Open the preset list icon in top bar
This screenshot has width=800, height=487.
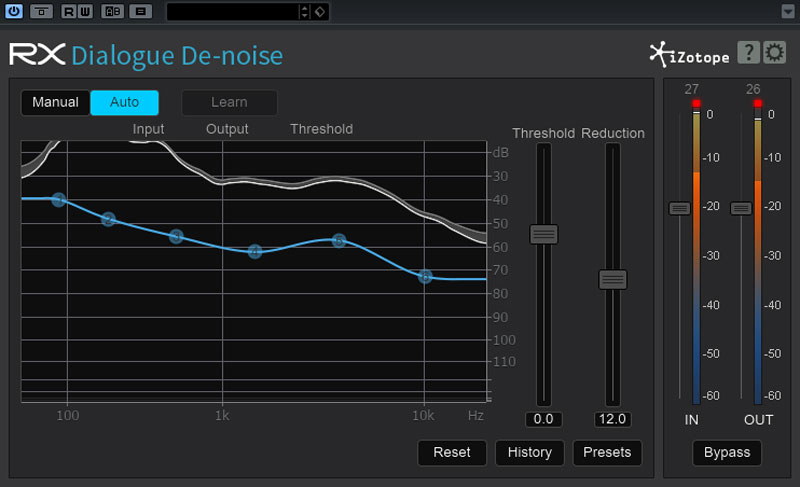tap(141, 11)
